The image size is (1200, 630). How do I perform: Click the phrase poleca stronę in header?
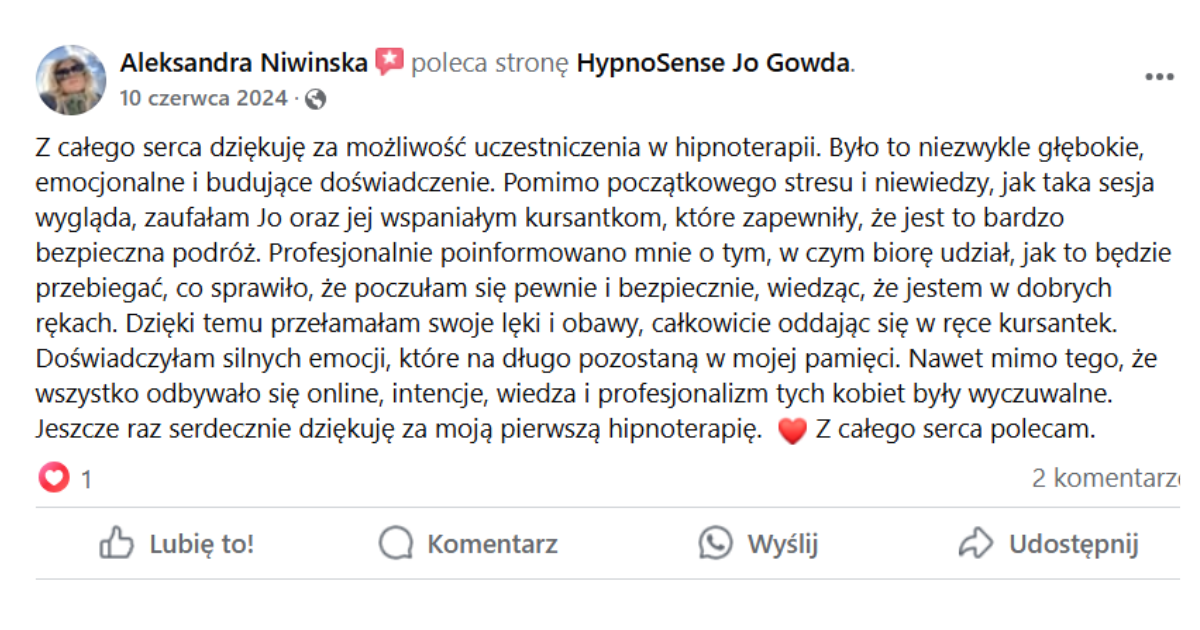tap(490, 64)
